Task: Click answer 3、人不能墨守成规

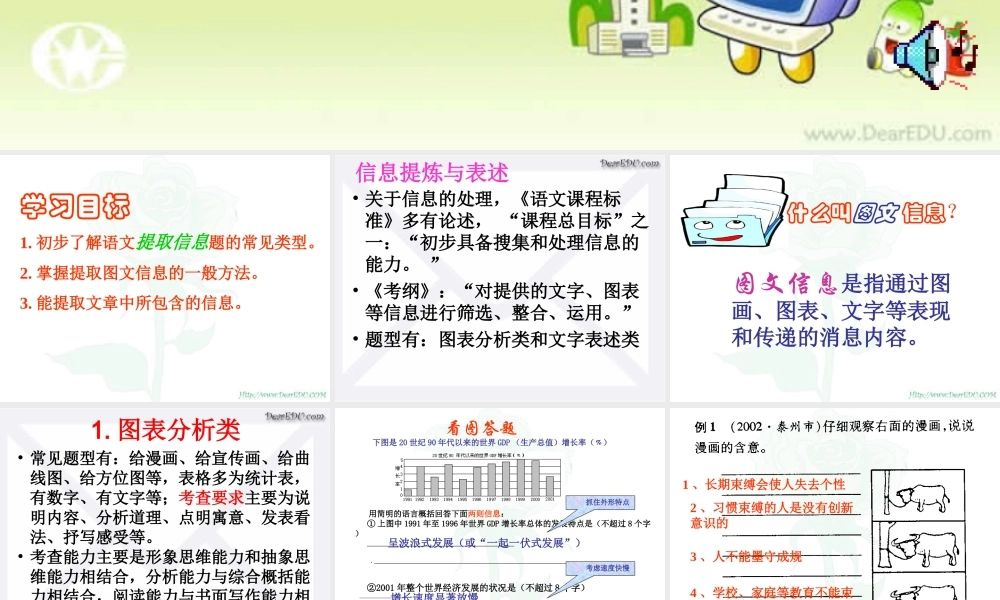Action: coord(746,557)
